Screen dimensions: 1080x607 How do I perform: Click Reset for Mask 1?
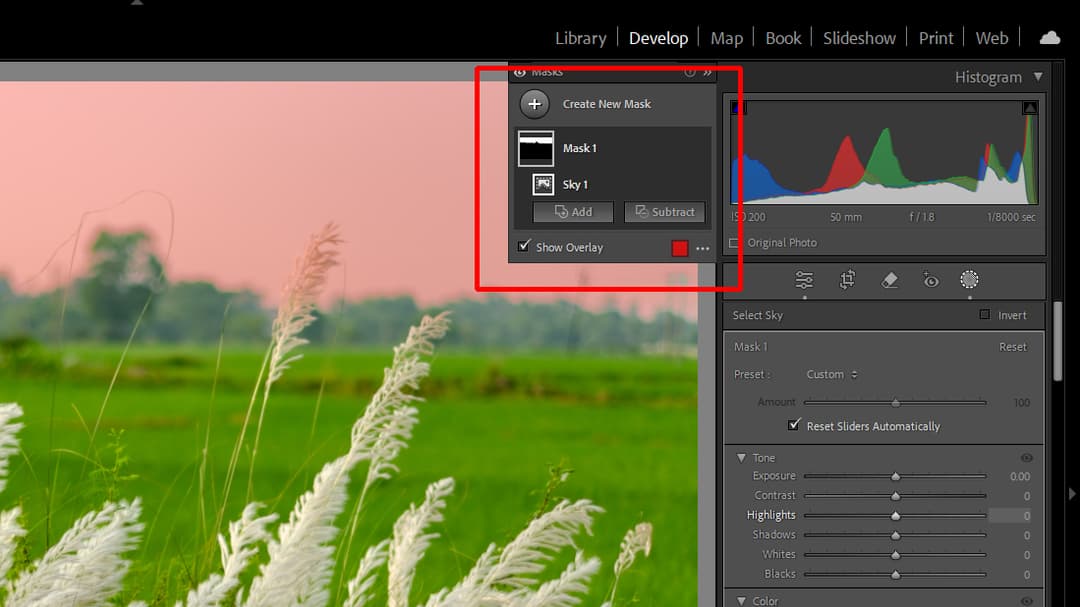[1012, 347]
